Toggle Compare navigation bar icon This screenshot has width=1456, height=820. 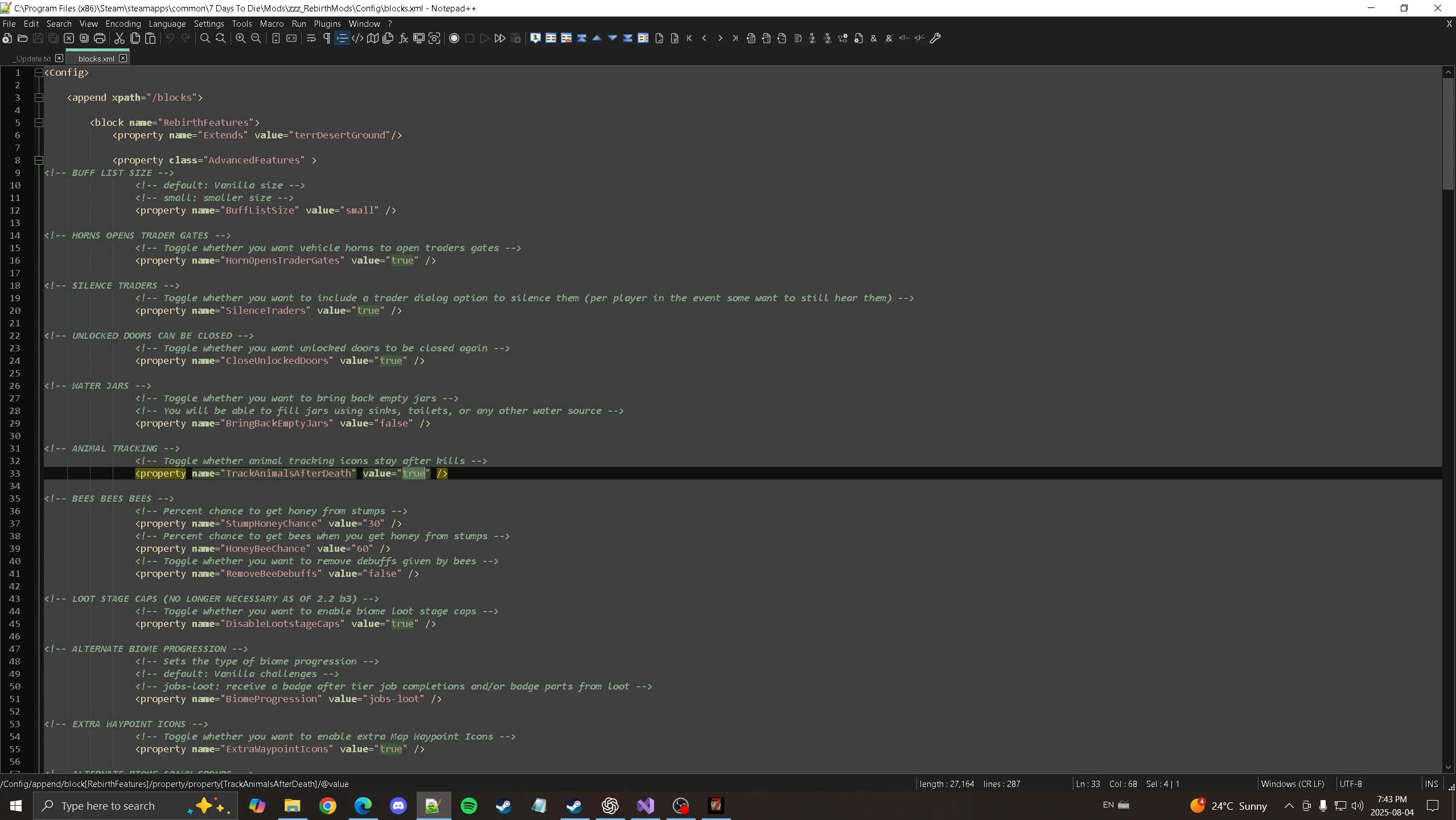[x=643, y=38]
